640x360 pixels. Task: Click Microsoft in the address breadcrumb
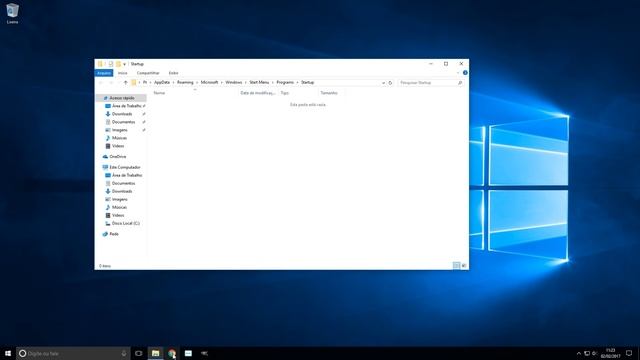pyautogui.click(x=209, y=82)
